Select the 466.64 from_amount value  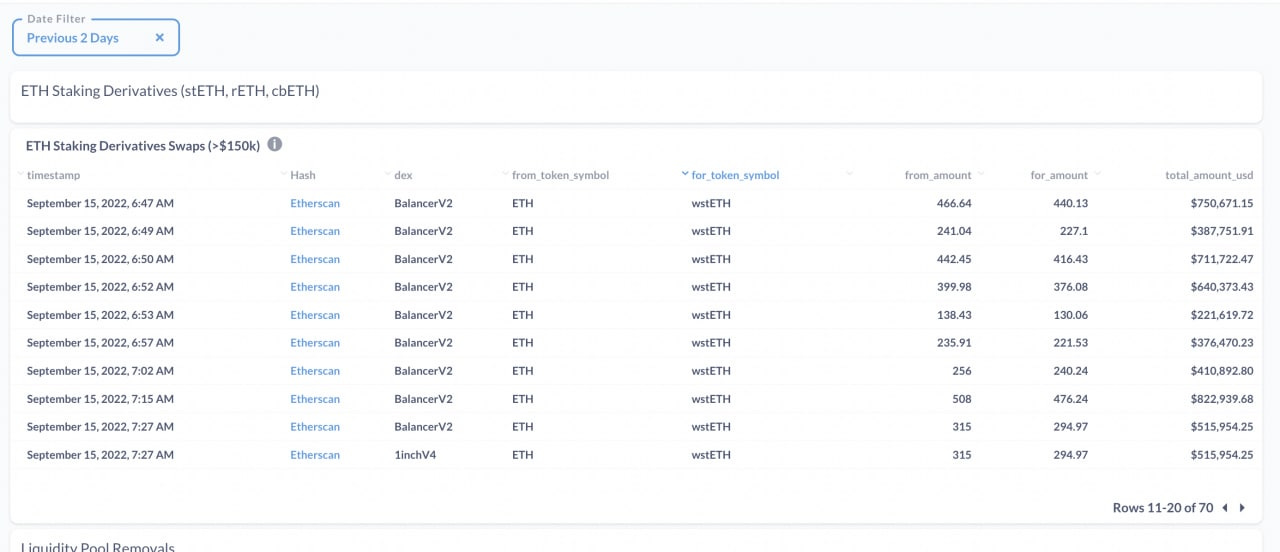pos(953,203)
